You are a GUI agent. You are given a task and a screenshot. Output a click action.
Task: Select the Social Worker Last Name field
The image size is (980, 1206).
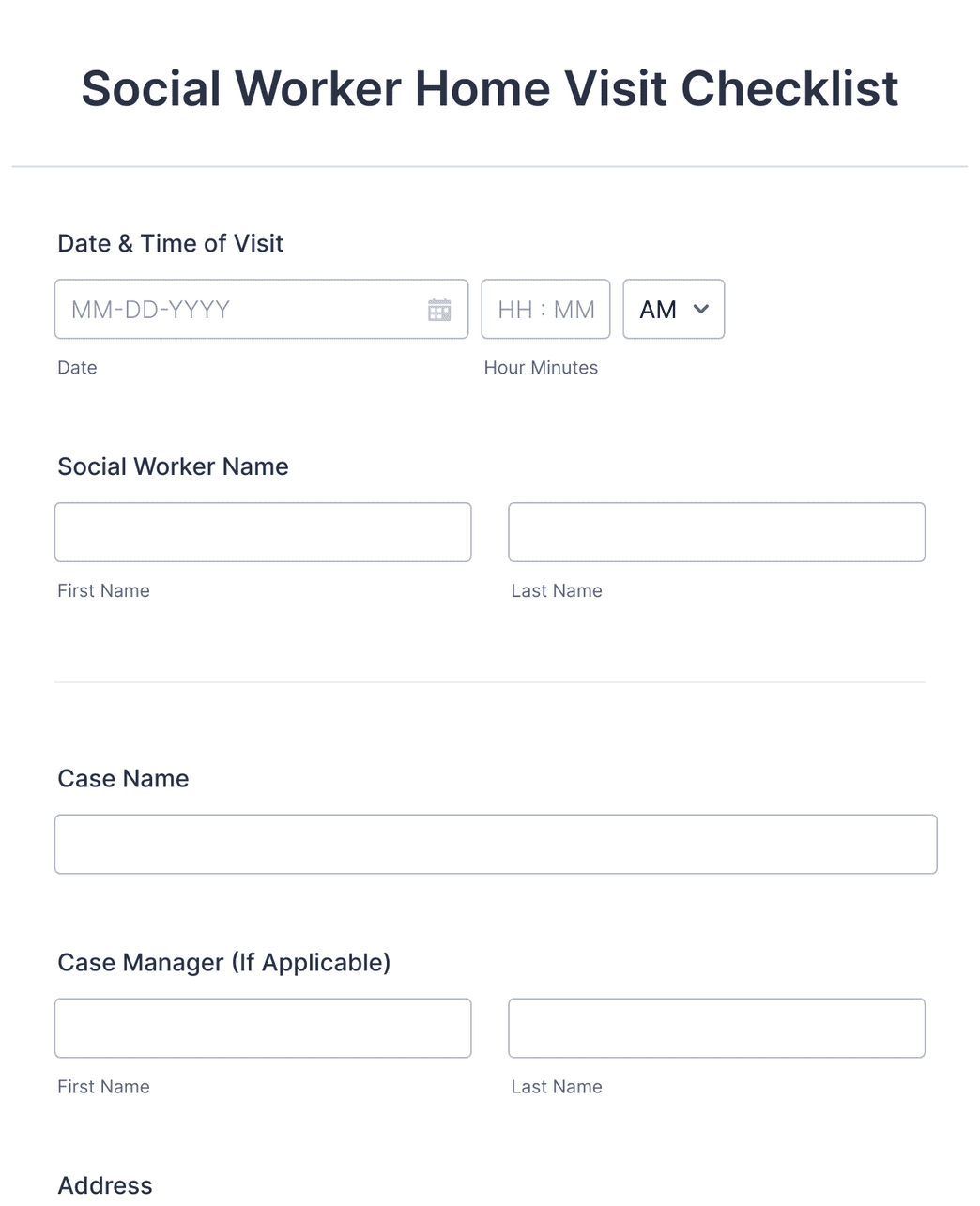tap(716, 531)
